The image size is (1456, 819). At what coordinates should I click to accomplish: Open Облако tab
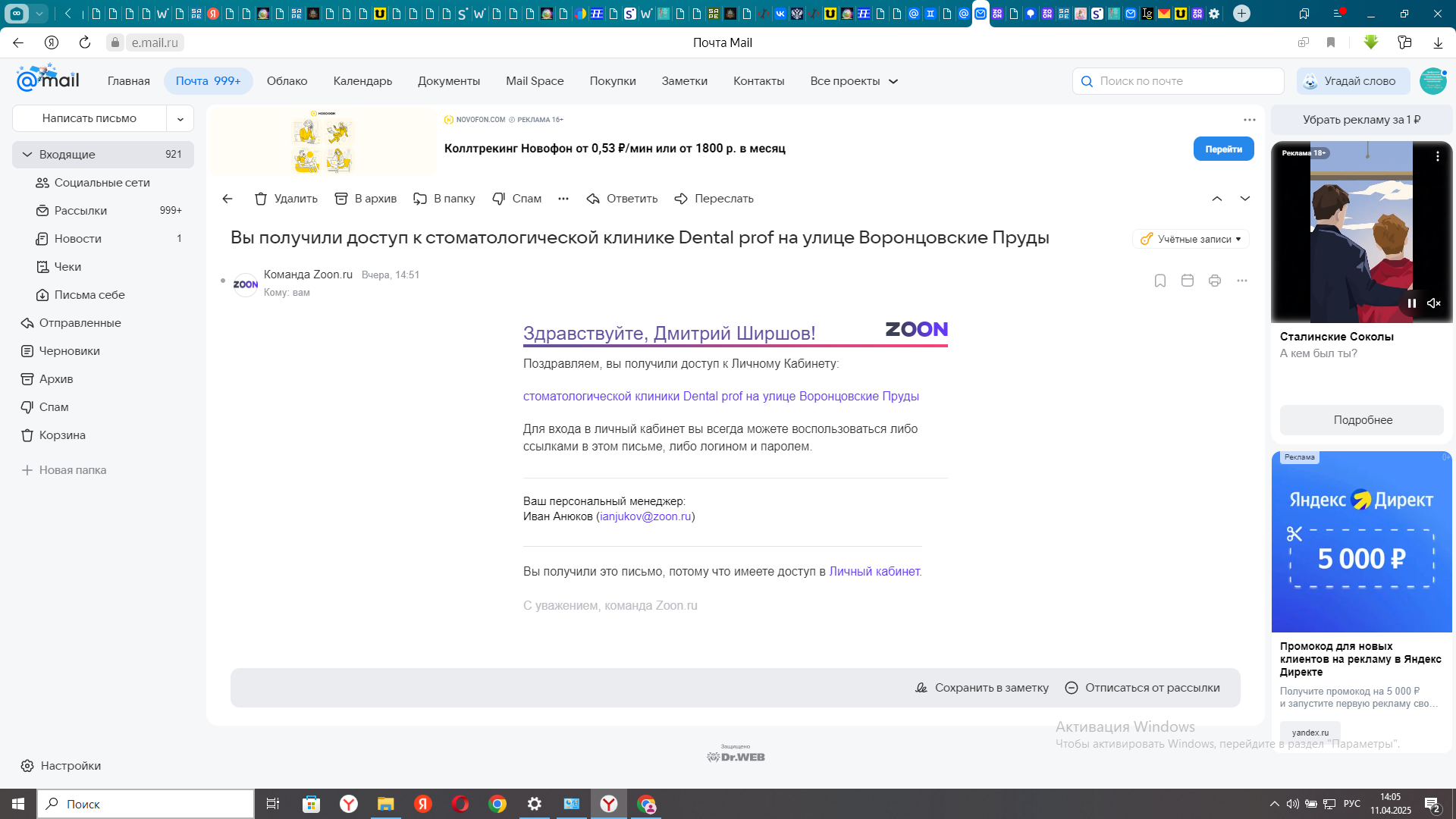(287, 81)
